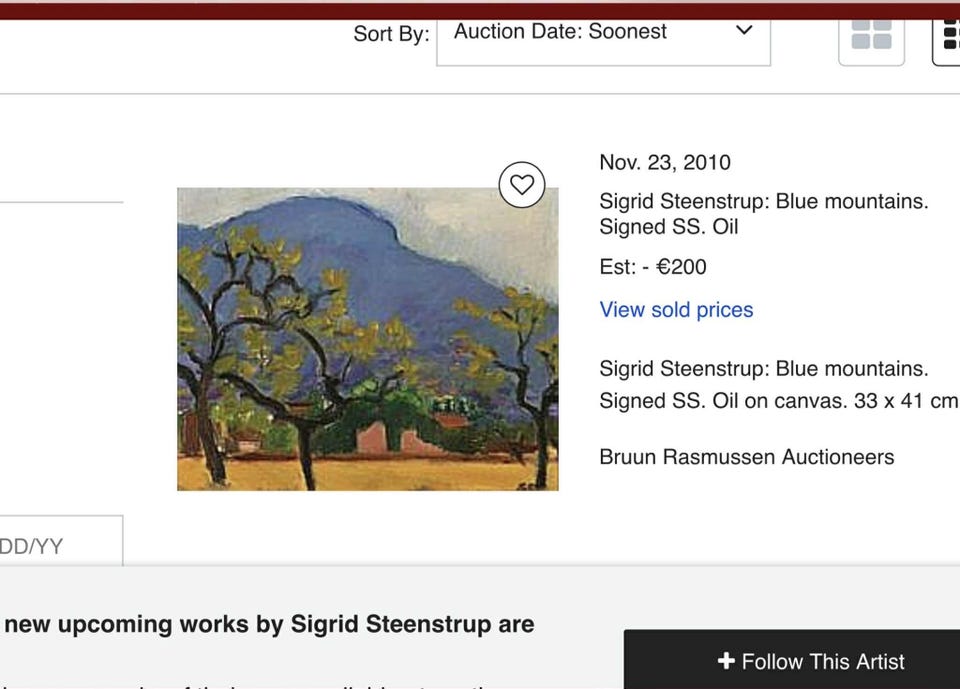The height and width of the screenshot is (689, 960).
Task: Click the plus icon on Follow button
Action: (x=727, y=662)
